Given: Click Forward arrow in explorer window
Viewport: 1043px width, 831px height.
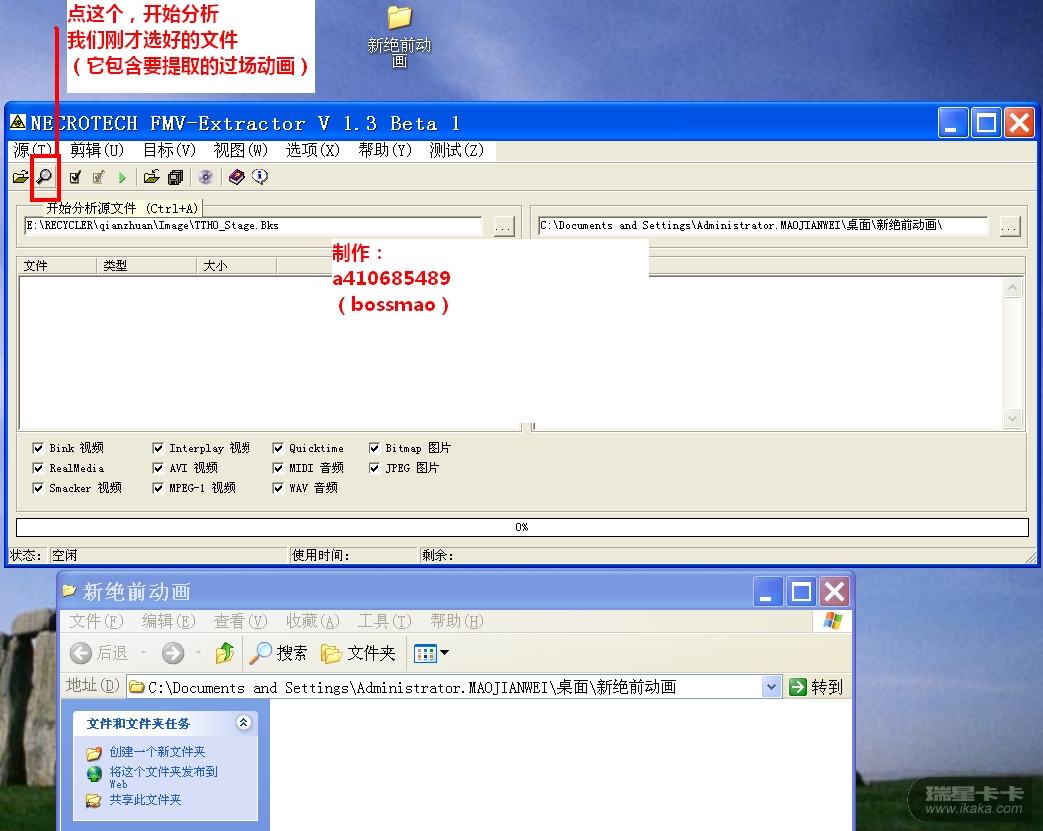Looking at the screenshot, I should tap(173, 653).
